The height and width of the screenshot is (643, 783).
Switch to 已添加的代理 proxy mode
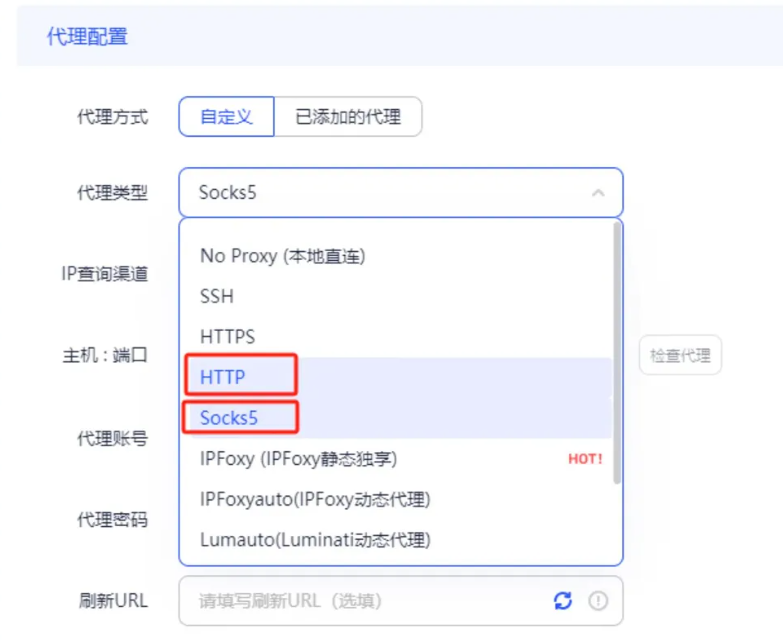point(348,117)
